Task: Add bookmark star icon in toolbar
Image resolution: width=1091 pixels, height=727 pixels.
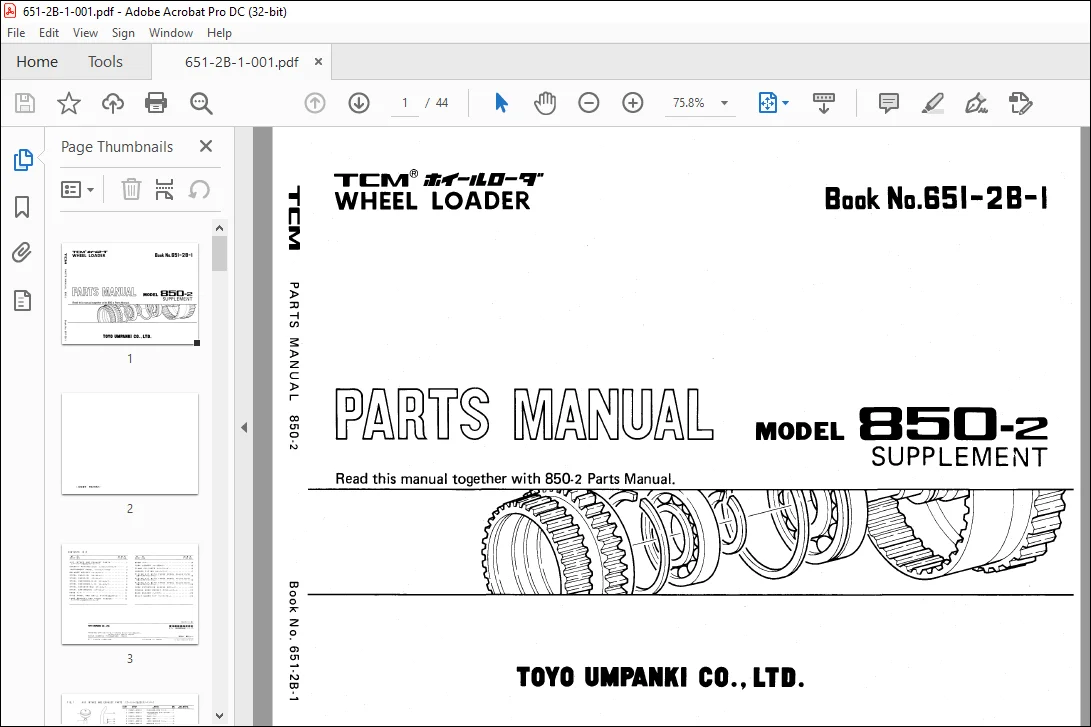Action: click(68, 103)
